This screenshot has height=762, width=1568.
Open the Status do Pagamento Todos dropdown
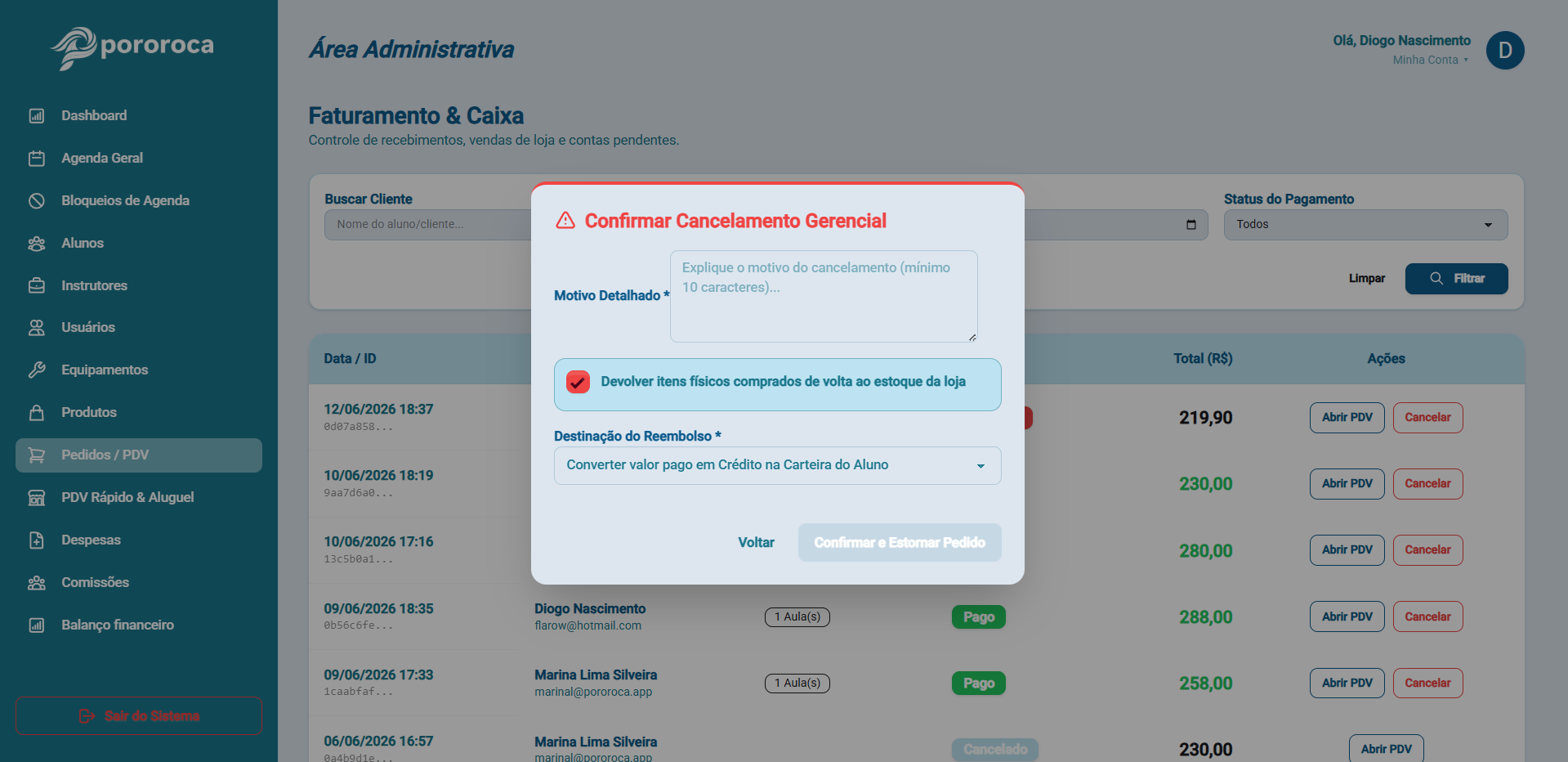point(1365,225)
